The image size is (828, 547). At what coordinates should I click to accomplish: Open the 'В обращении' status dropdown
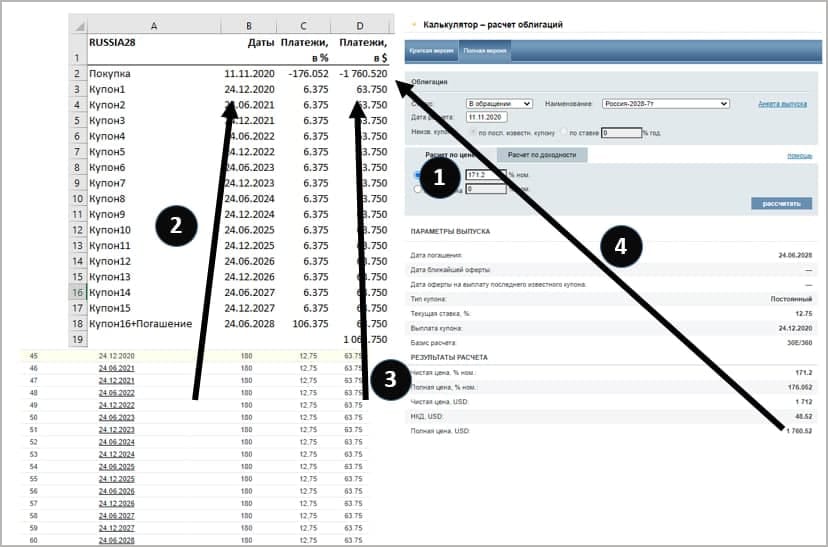point(500,103)
